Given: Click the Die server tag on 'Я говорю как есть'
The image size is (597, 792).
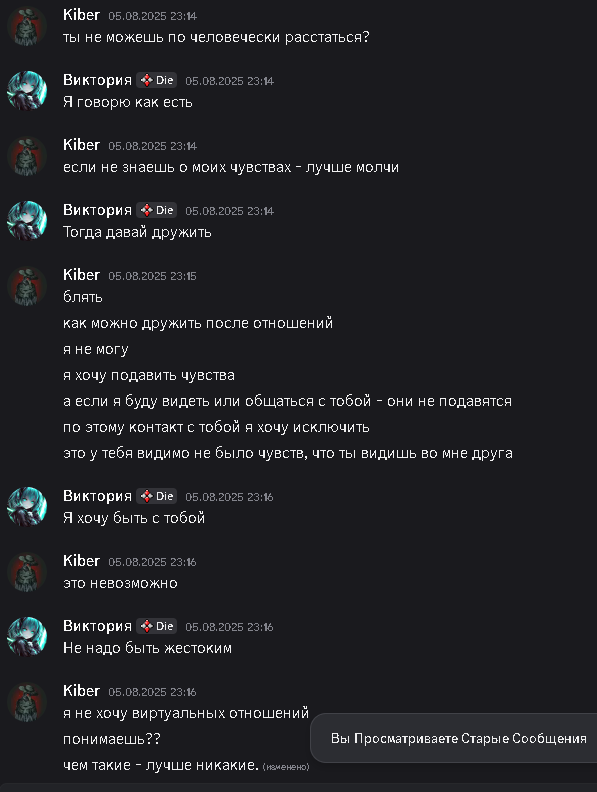Looking at the screenshot, I should (x=157, y=80).
